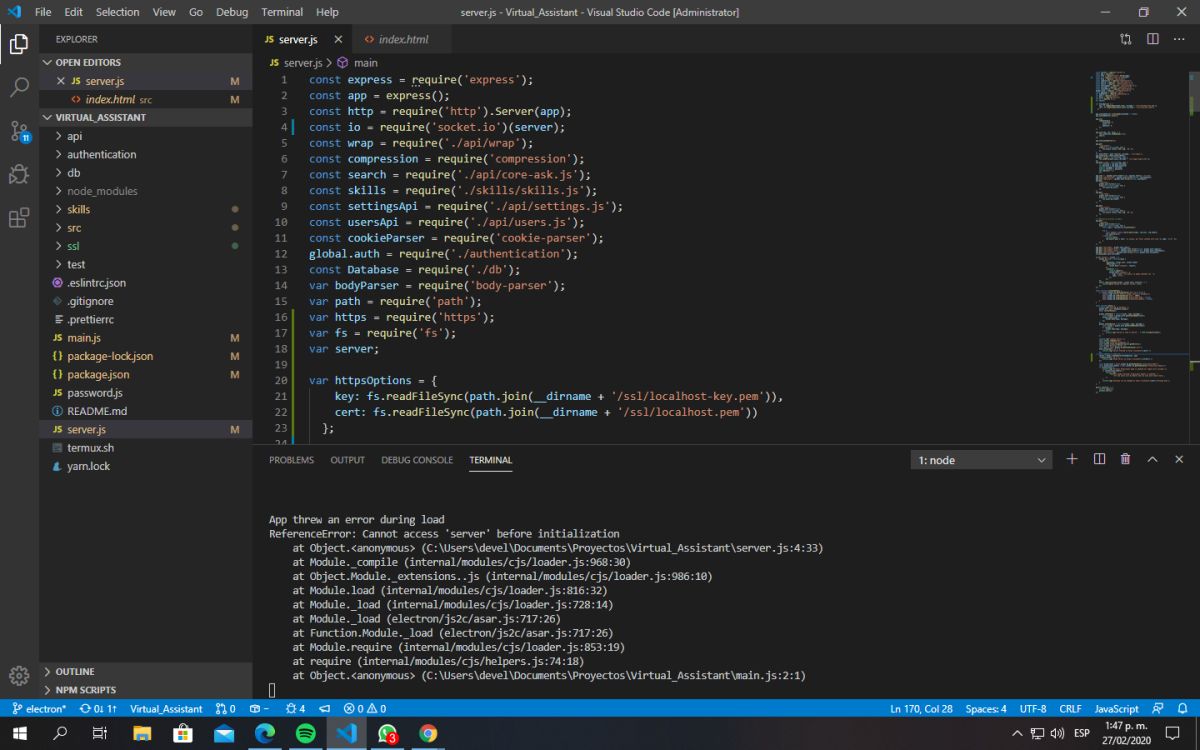
Task: Open package.json in explorer
Action: (145, 374)
